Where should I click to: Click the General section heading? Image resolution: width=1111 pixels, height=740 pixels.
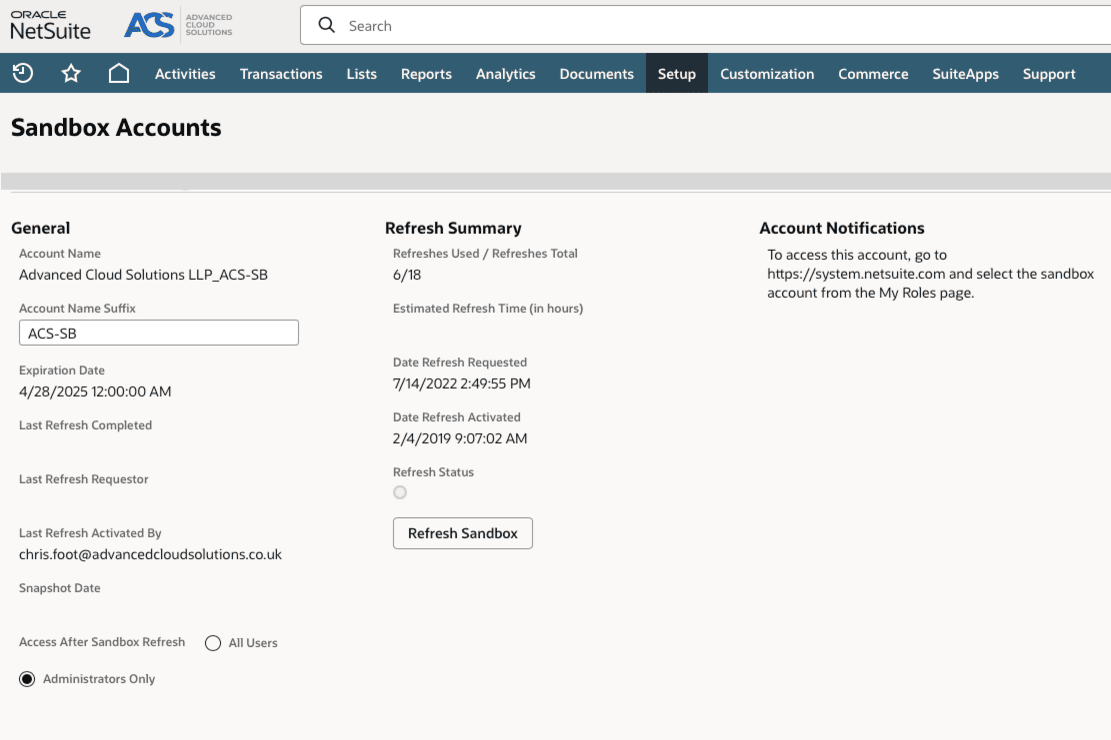point(40,228)
